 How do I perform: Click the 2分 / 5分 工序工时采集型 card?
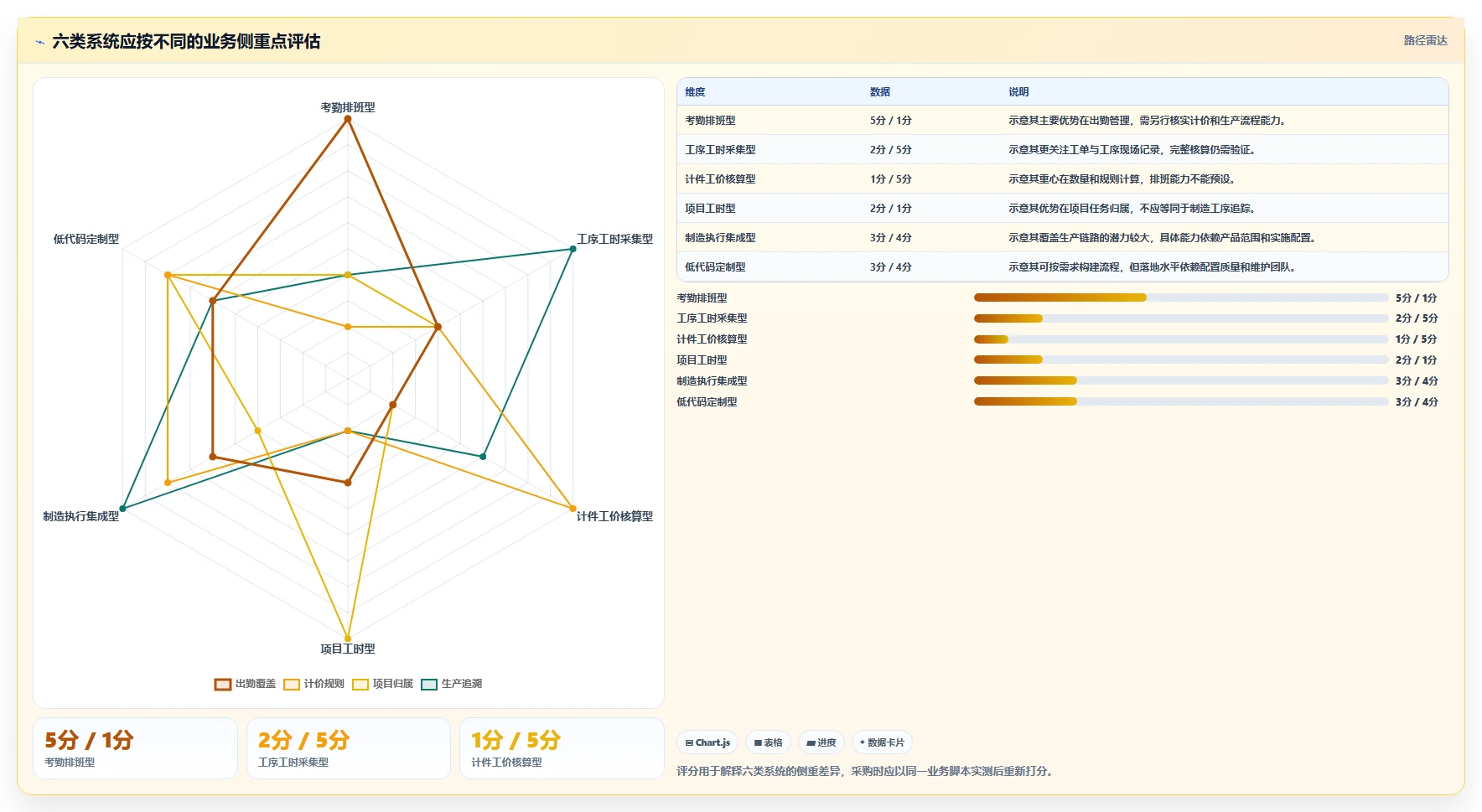click(x=349, y=748)
